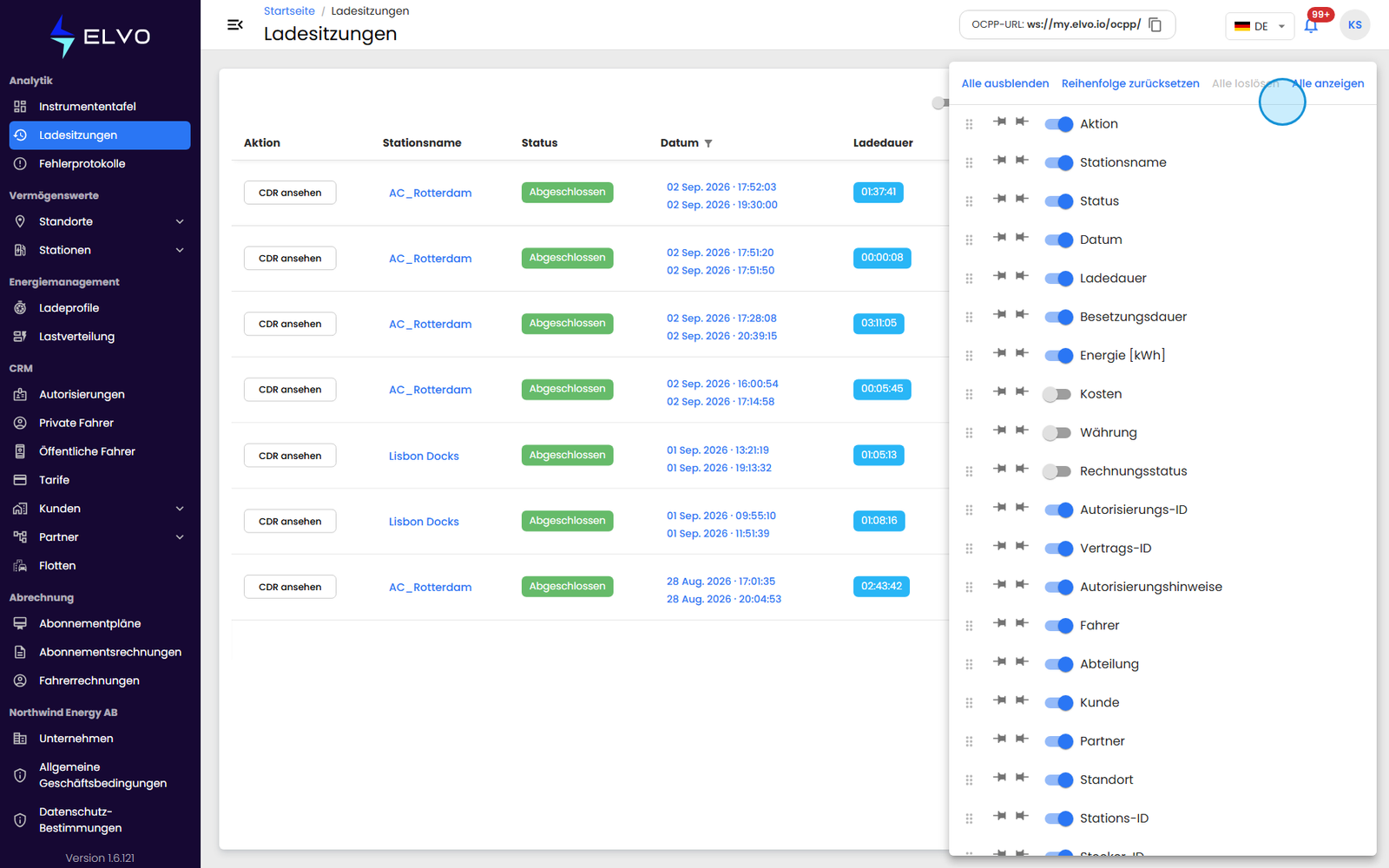Open Instrumententafel in the sidebar
This screenshot has width=1389, height=868.
pos(100,107)
